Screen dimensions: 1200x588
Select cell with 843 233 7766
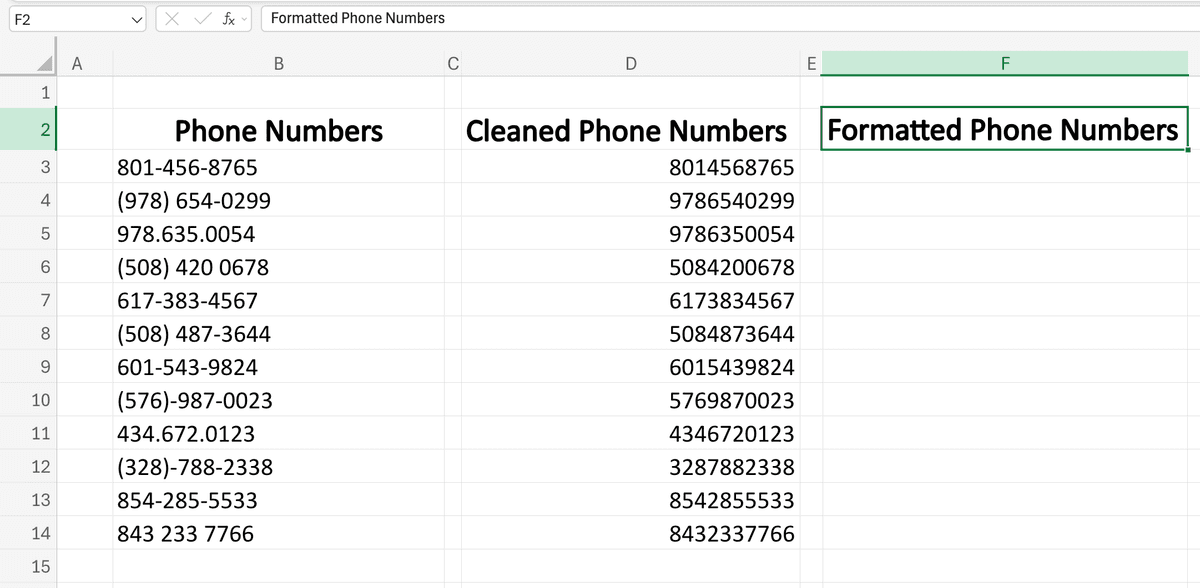(278, 534)
